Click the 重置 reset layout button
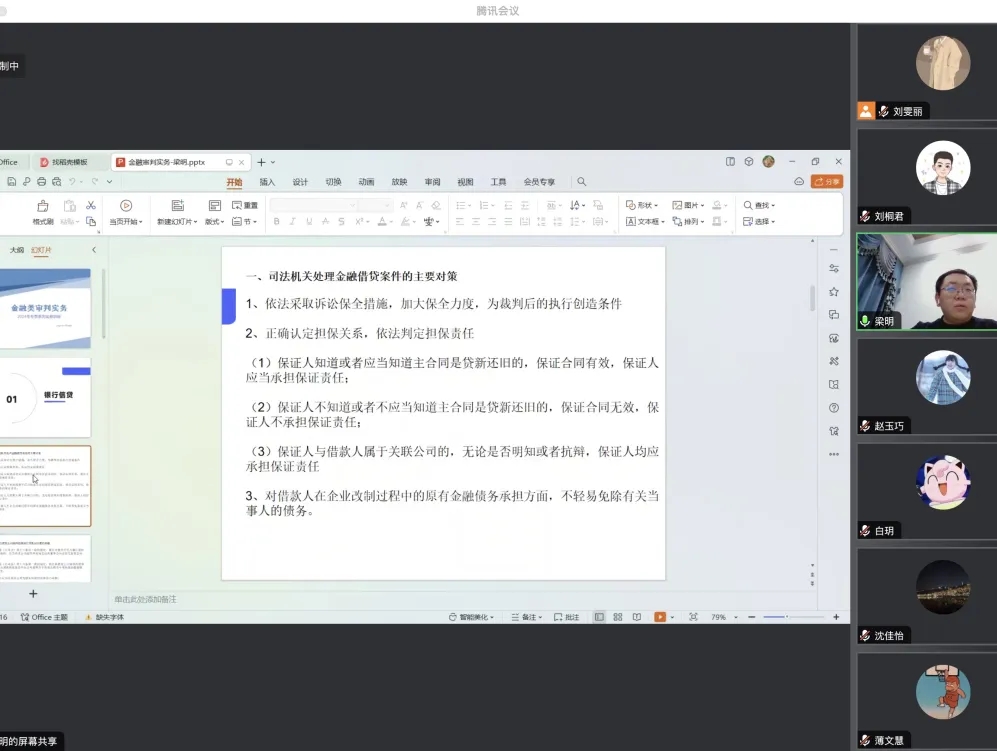The height and width of the screenshot is (751, 997). click(x=245, y=206)
